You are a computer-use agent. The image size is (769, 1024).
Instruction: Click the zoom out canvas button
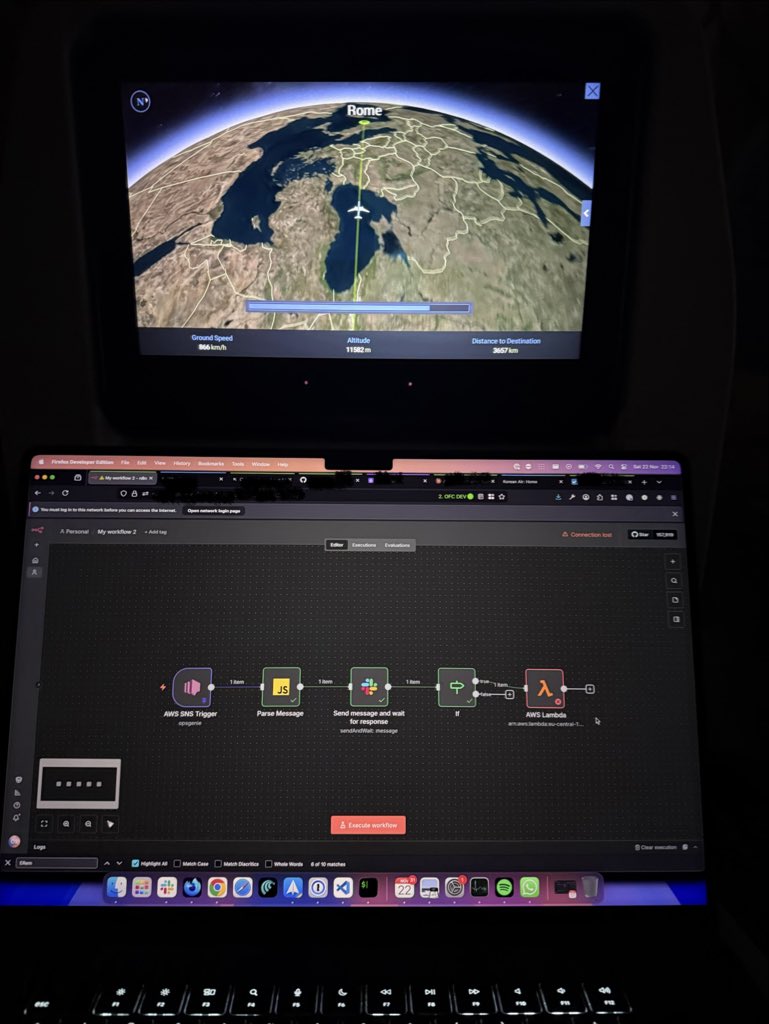coord(88,824)
